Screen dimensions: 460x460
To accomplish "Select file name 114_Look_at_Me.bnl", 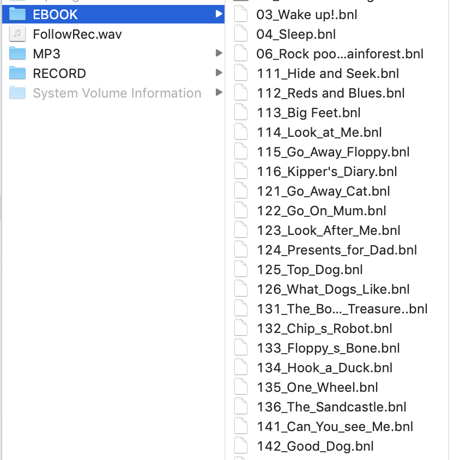I will point(319,133).
